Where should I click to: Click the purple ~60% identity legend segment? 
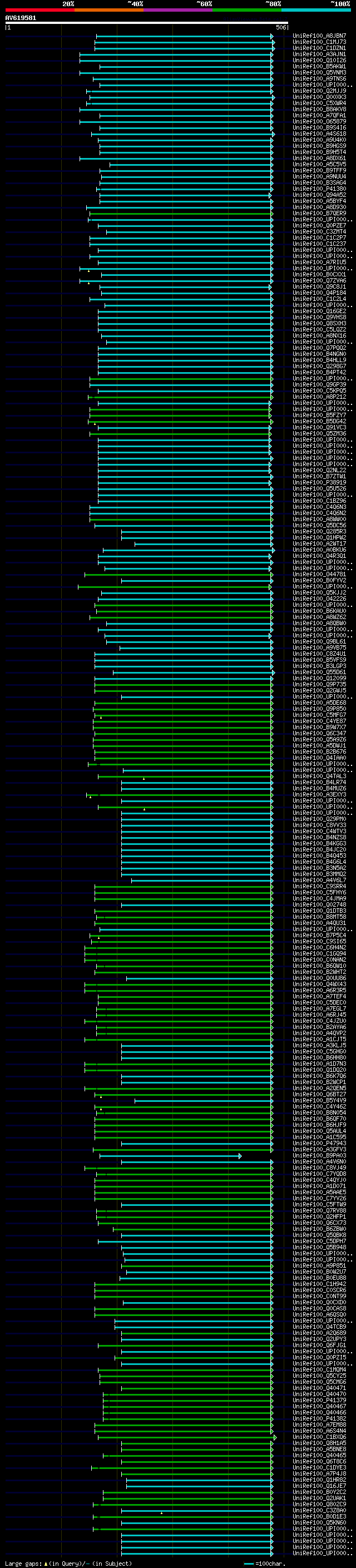tap(179, 10)
